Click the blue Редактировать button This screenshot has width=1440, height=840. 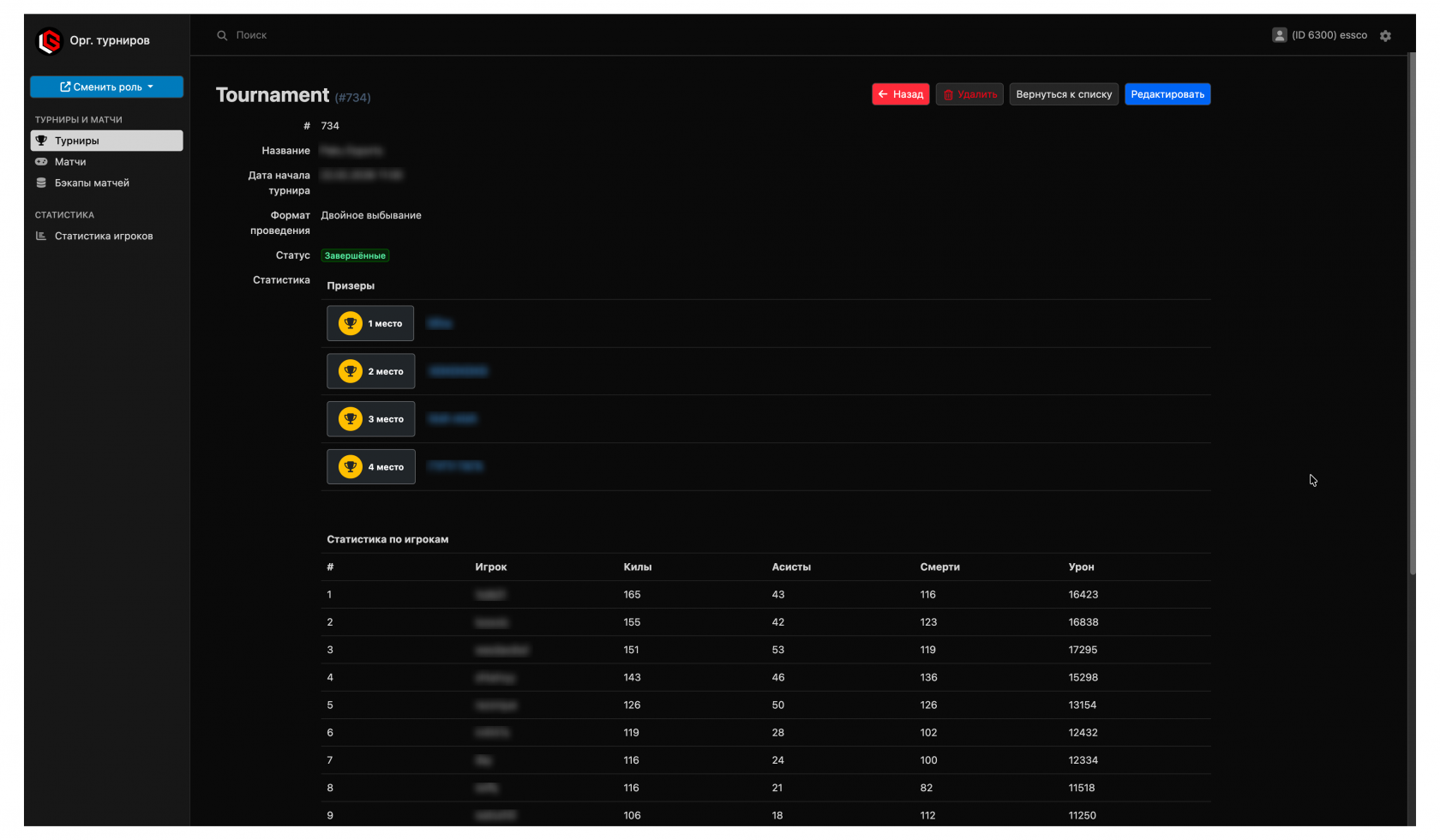click(x=1167, y=94)
